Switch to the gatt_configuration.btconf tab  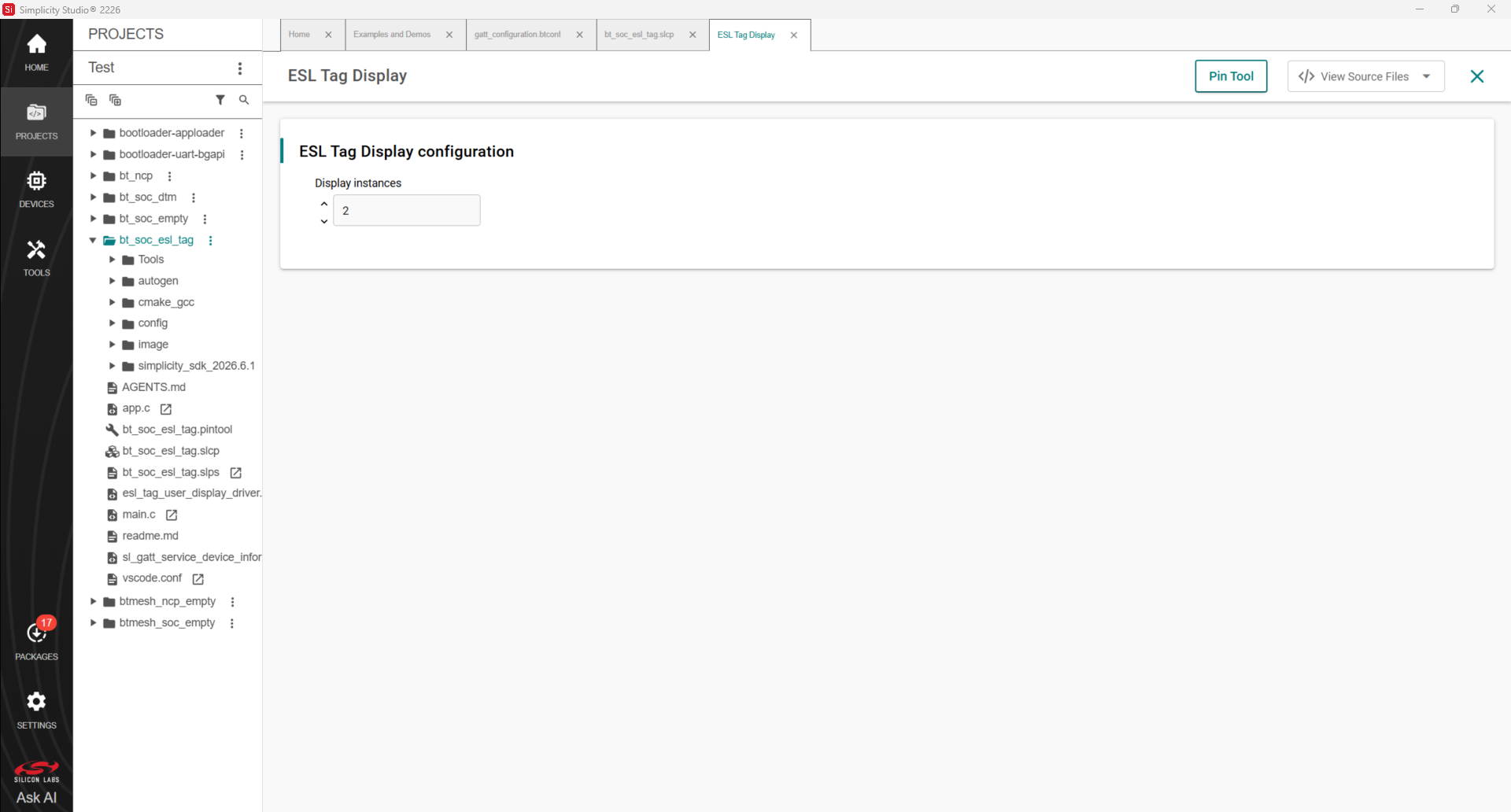pyautogui.click(x=518, y=35)
